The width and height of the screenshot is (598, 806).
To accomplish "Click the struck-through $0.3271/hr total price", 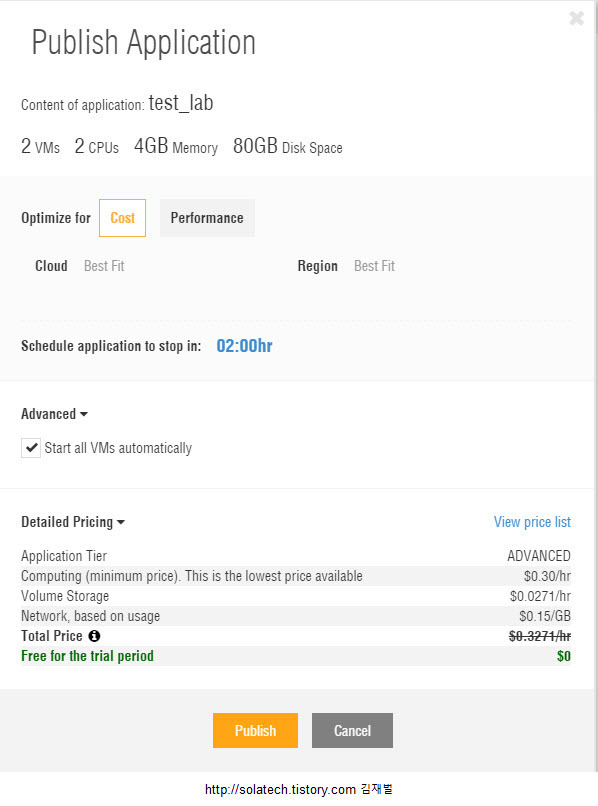I will tap(540, 636).
